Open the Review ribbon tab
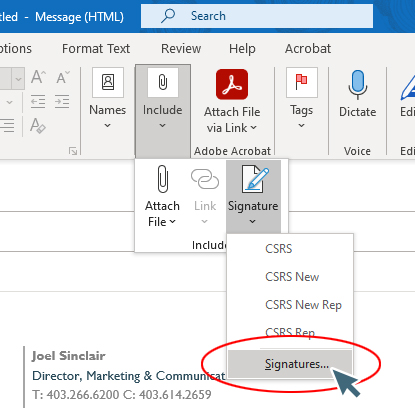Image resolution: width=415 pixels, height=408 pixels. point(181,49)
